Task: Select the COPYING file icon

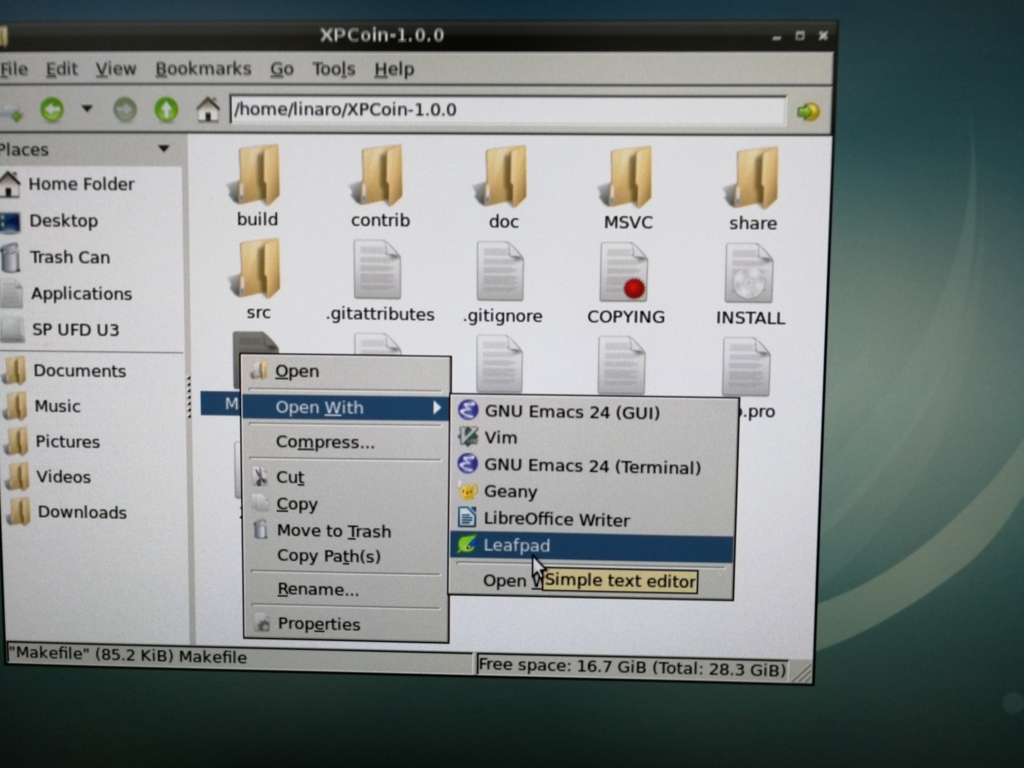Action: pos(625,274)
